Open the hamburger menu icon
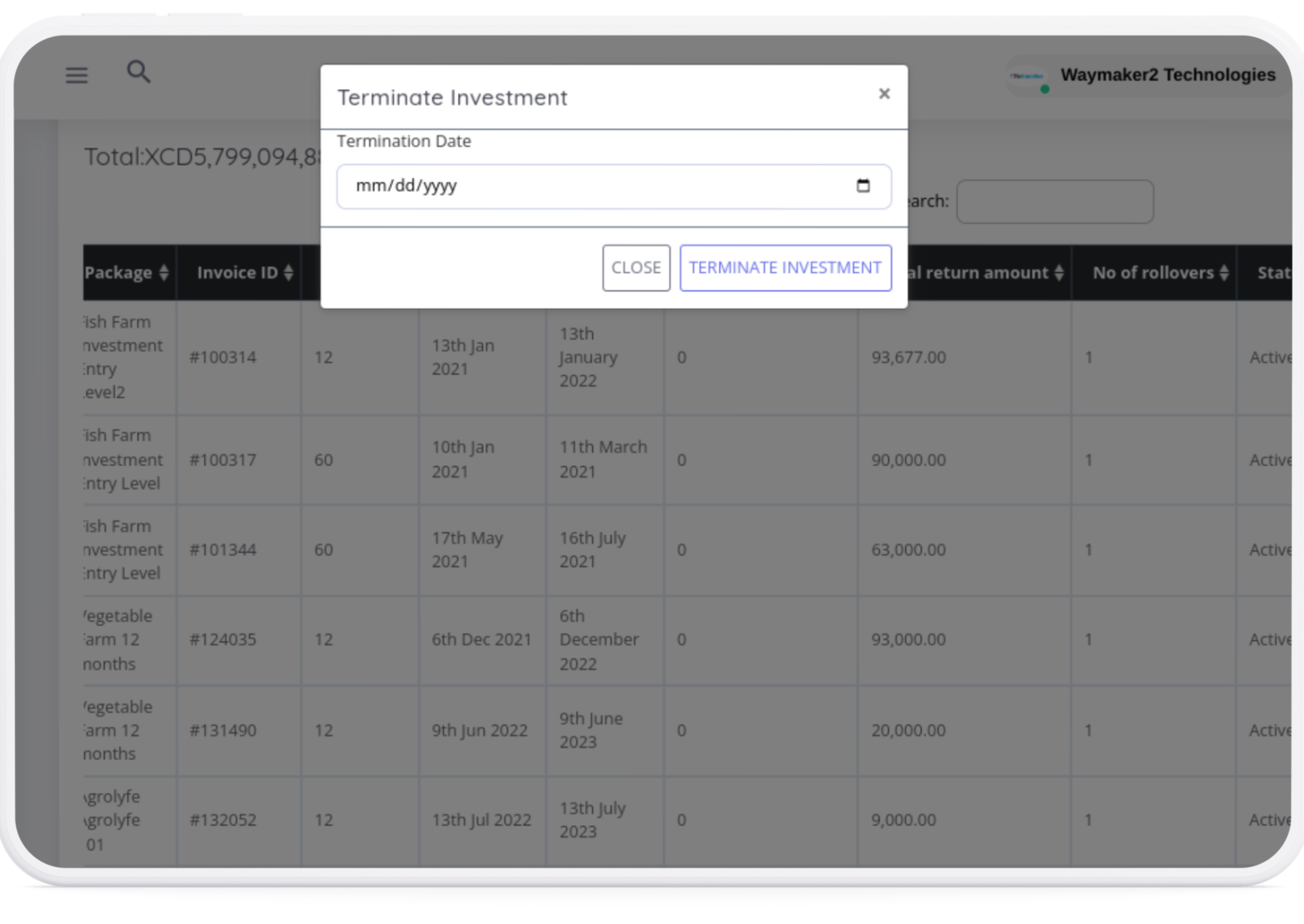Viewport: 1304px width, 924px height. click(76, 75)
